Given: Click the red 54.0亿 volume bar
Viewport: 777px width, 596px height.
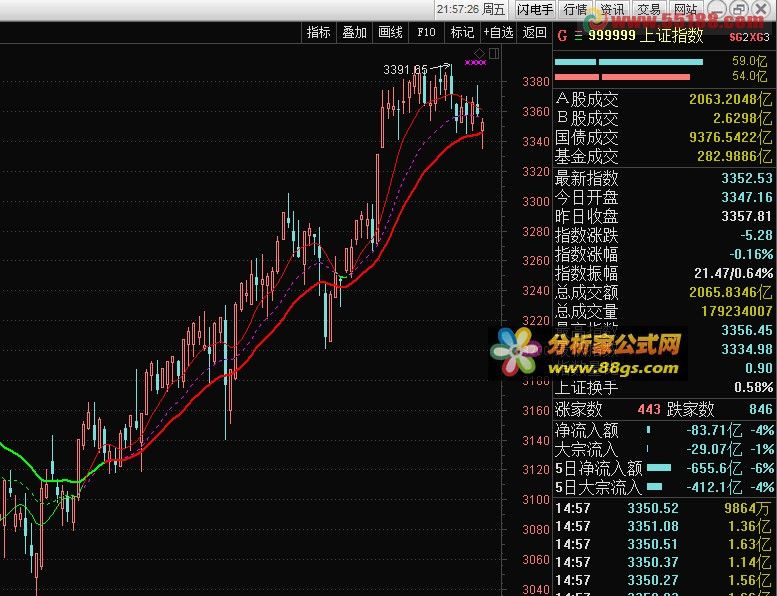Looking at the screenshot, I should [622, 77].
